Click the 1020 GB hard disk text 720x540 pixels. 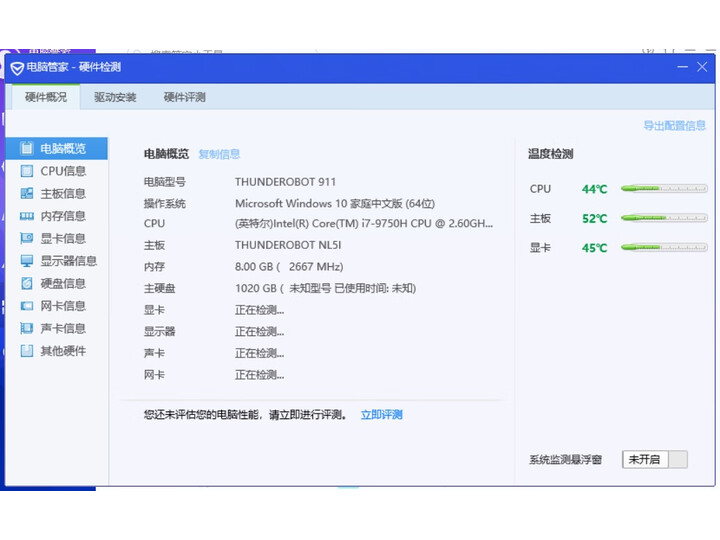(326, 288)
